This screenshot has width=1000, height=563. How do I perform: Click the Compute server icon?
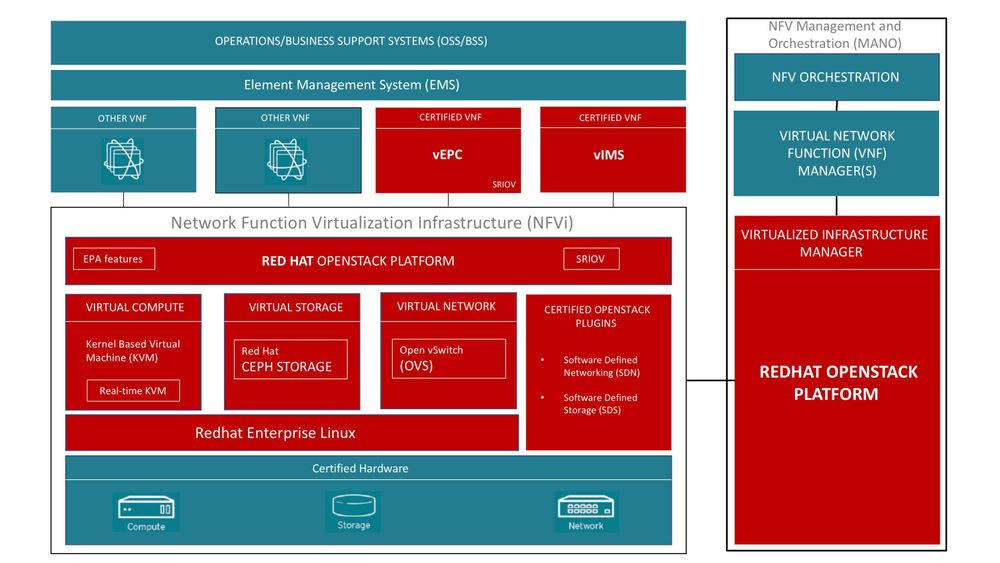[146, 508]
